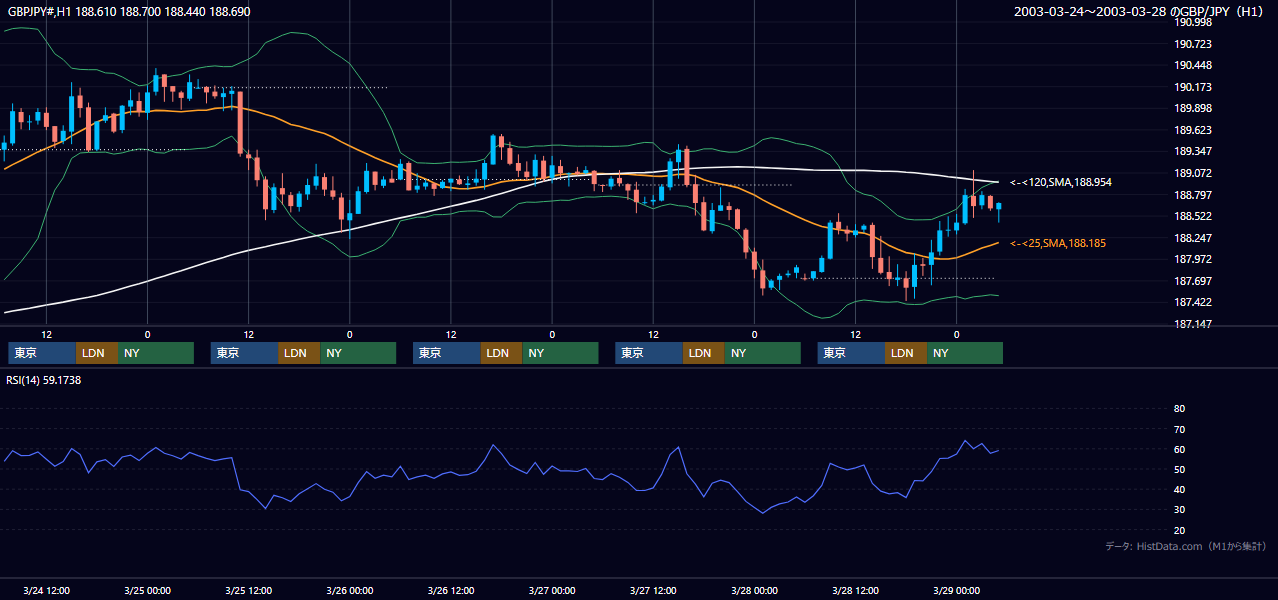Click the 189.898 price axis label
The image size is (1278, 600).
(1194, 108)
